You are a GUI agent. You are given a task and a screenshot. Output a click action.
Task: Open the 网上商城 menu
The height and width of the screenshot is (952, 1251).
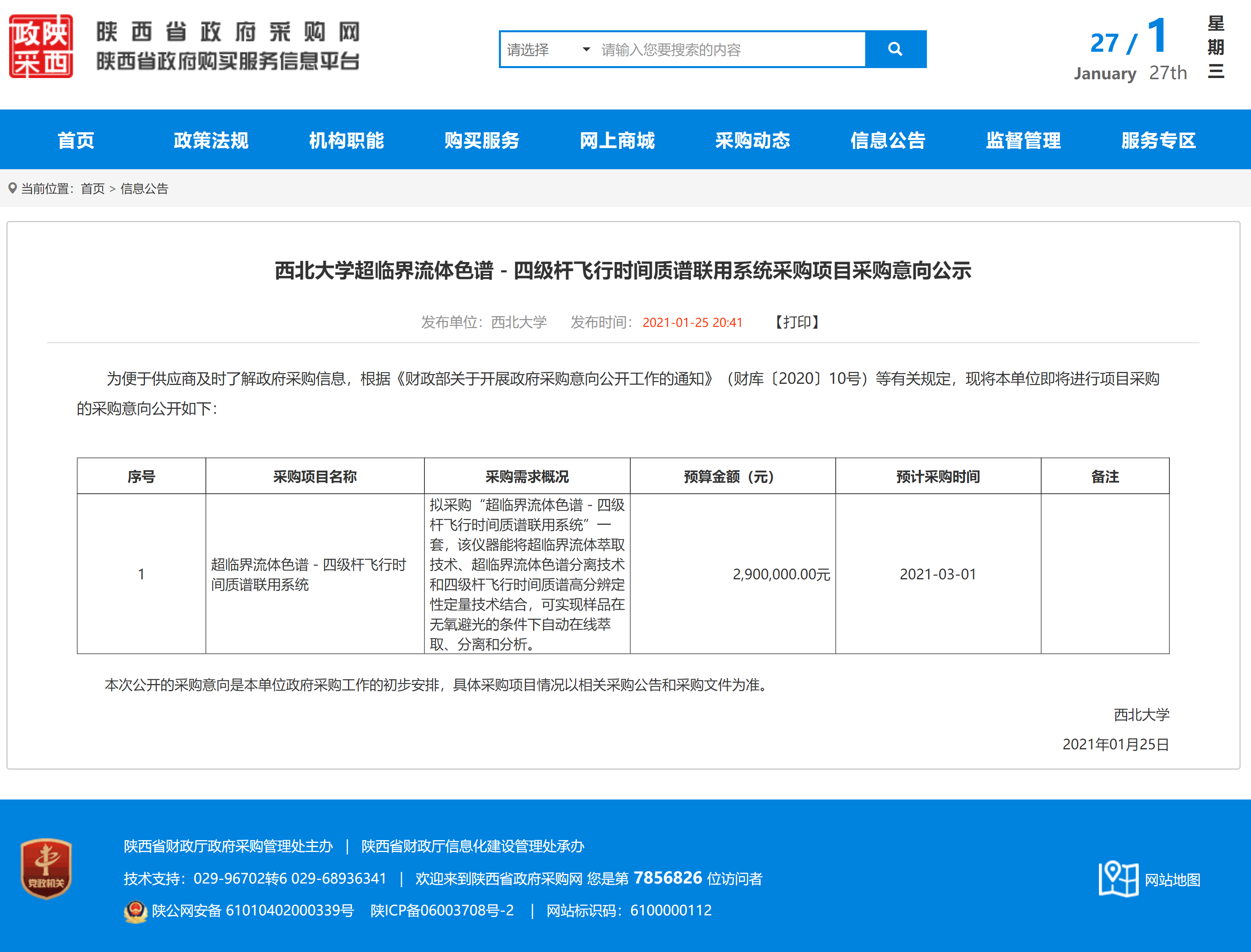pos(617,140)
